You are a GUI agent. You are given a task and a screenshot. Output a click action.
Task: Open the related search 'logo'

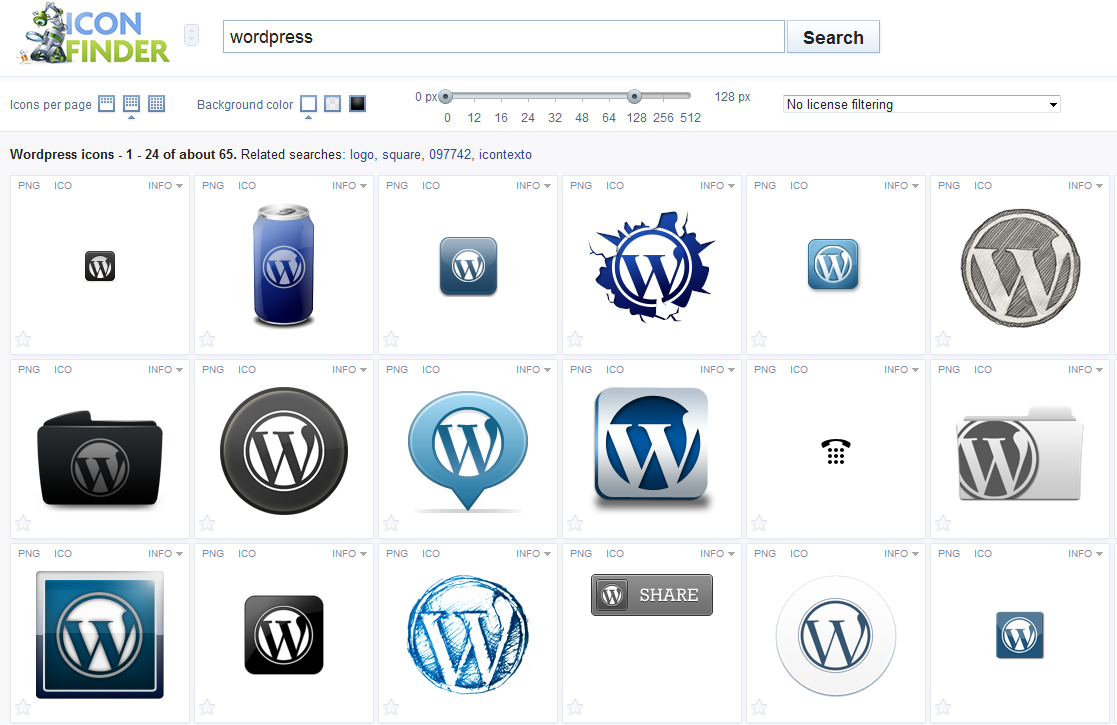pyautogui.click(x=362, y=155)
